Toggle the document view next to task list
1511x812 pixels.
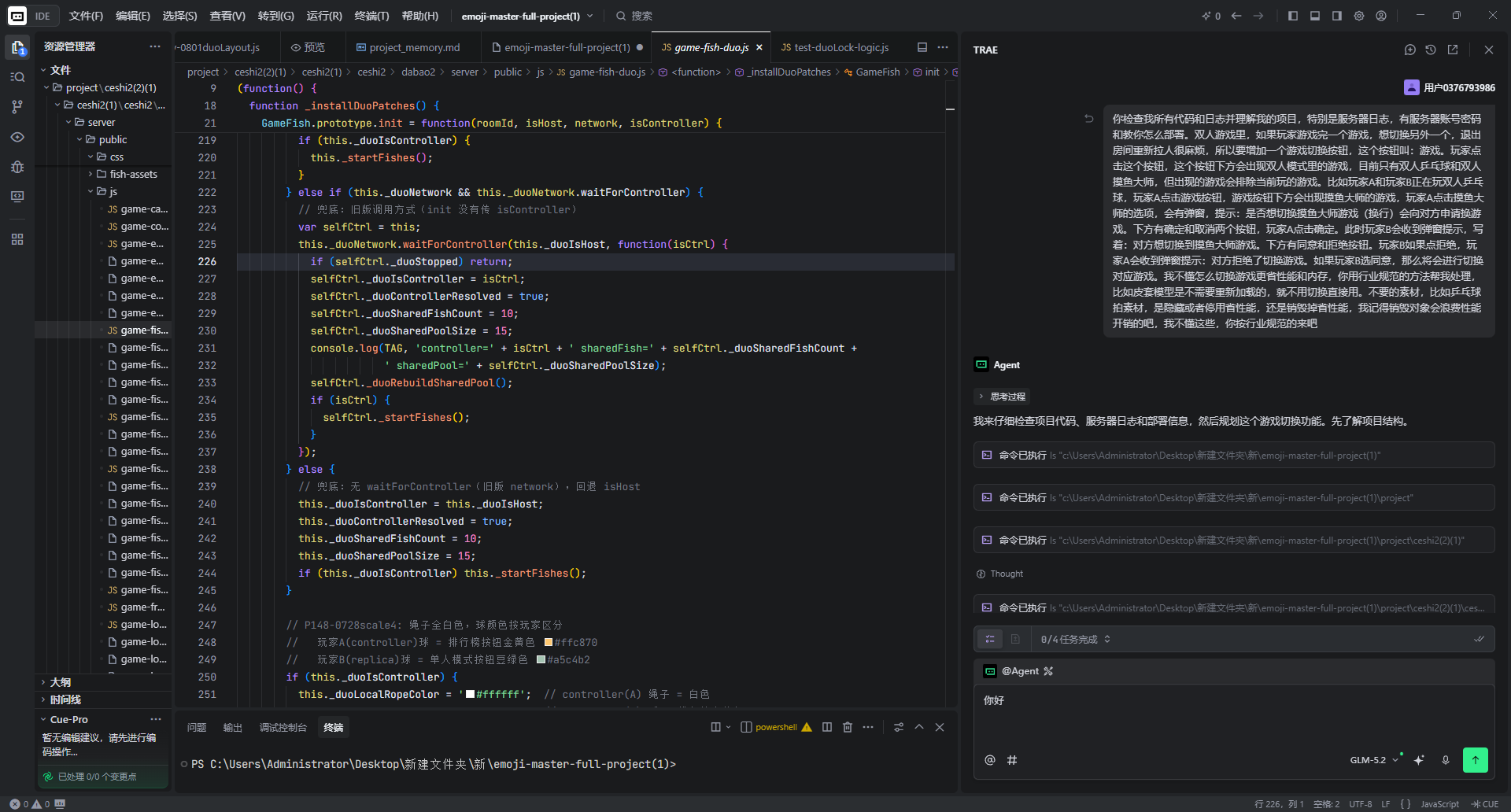click(x=1015, y=639)
